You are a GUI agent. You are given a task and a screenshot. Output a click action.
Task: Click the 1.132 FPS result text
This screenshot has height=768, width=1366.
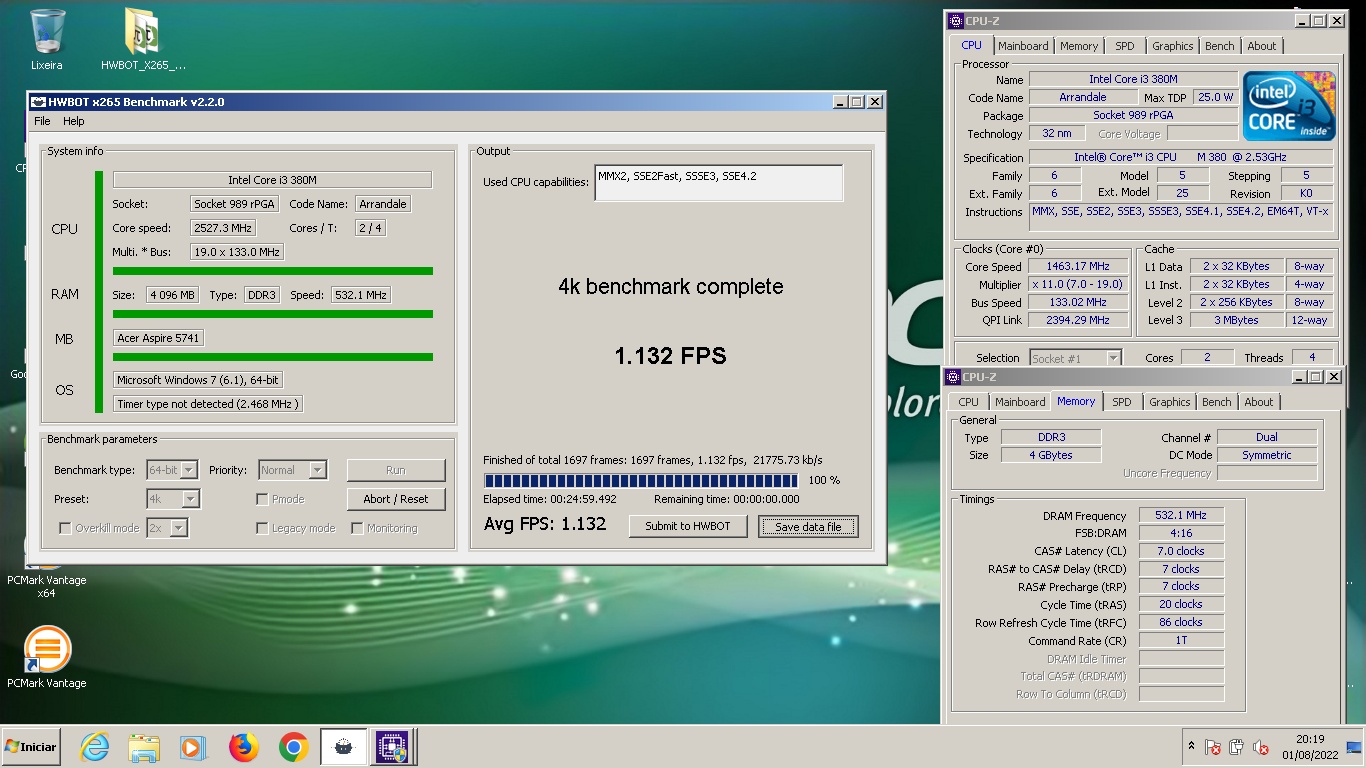(670, 355)
